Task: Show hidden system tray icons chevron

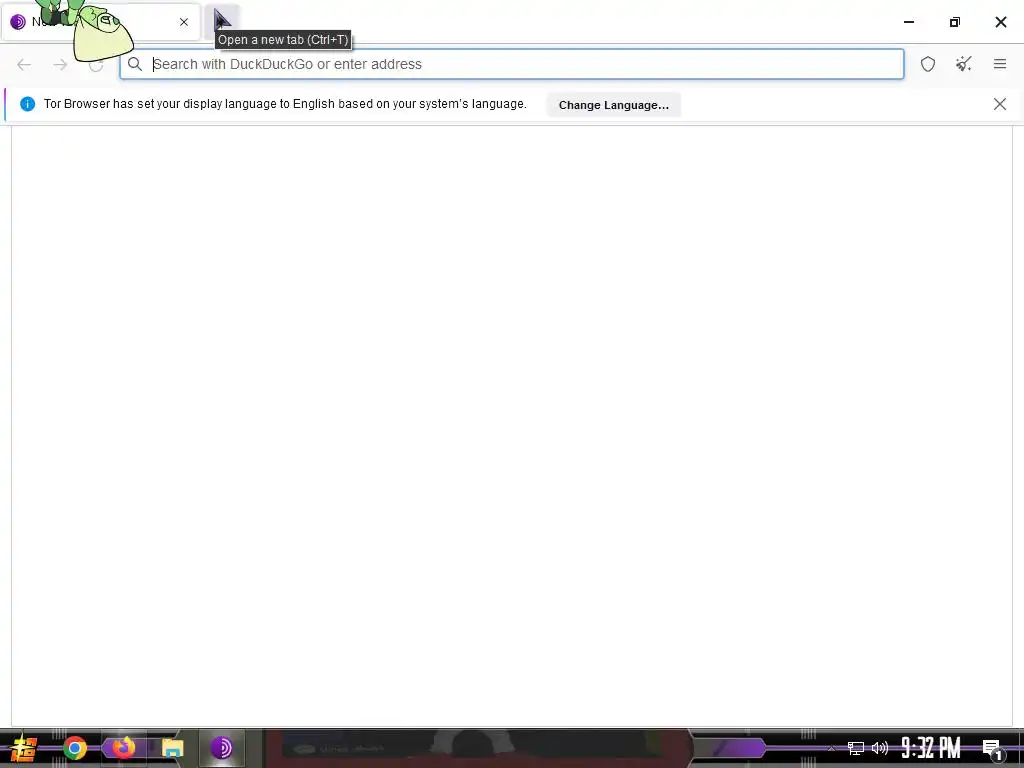Action: click(832, 748)
